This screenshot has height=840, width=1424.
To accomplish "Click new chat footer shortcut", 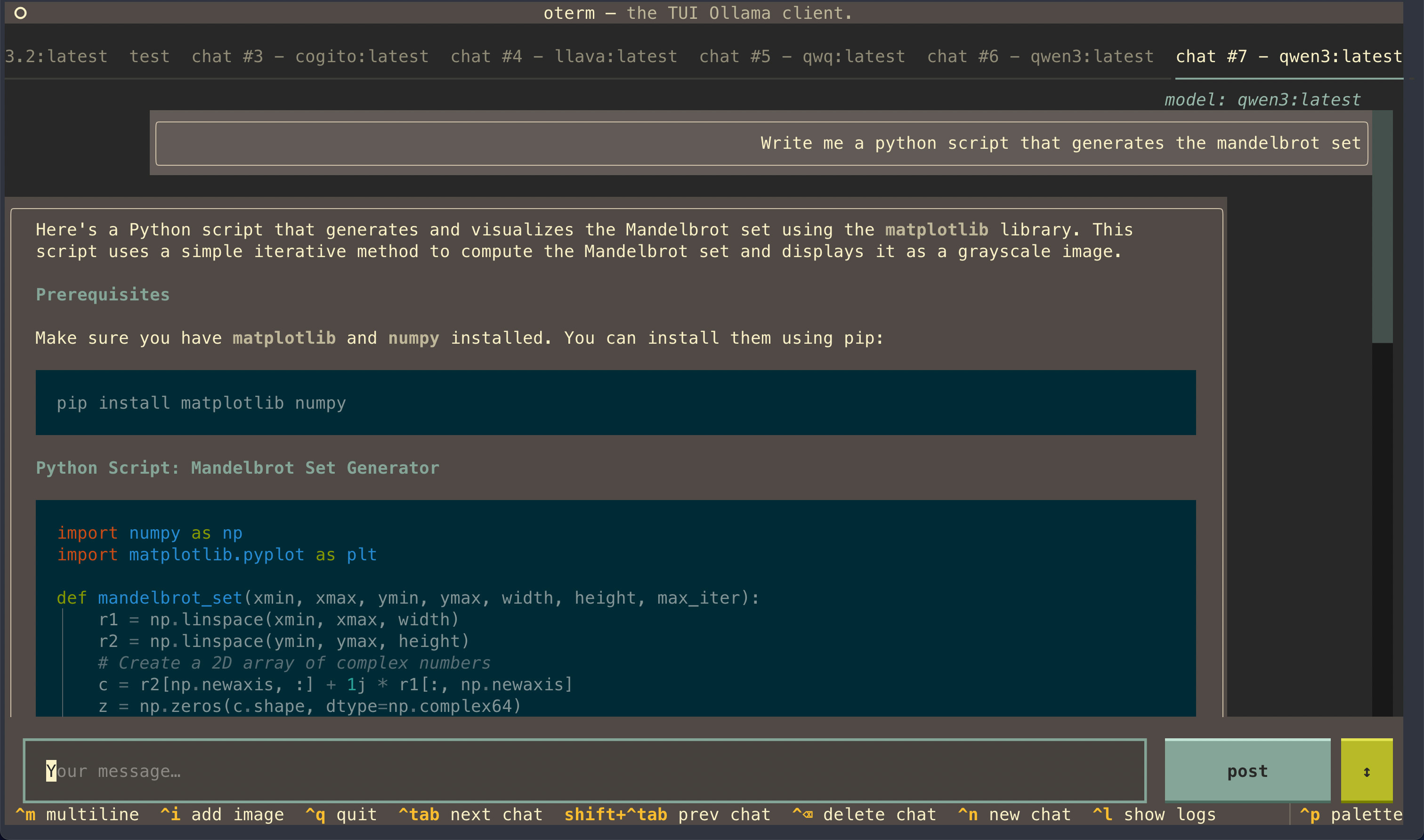I will 1014,815.
